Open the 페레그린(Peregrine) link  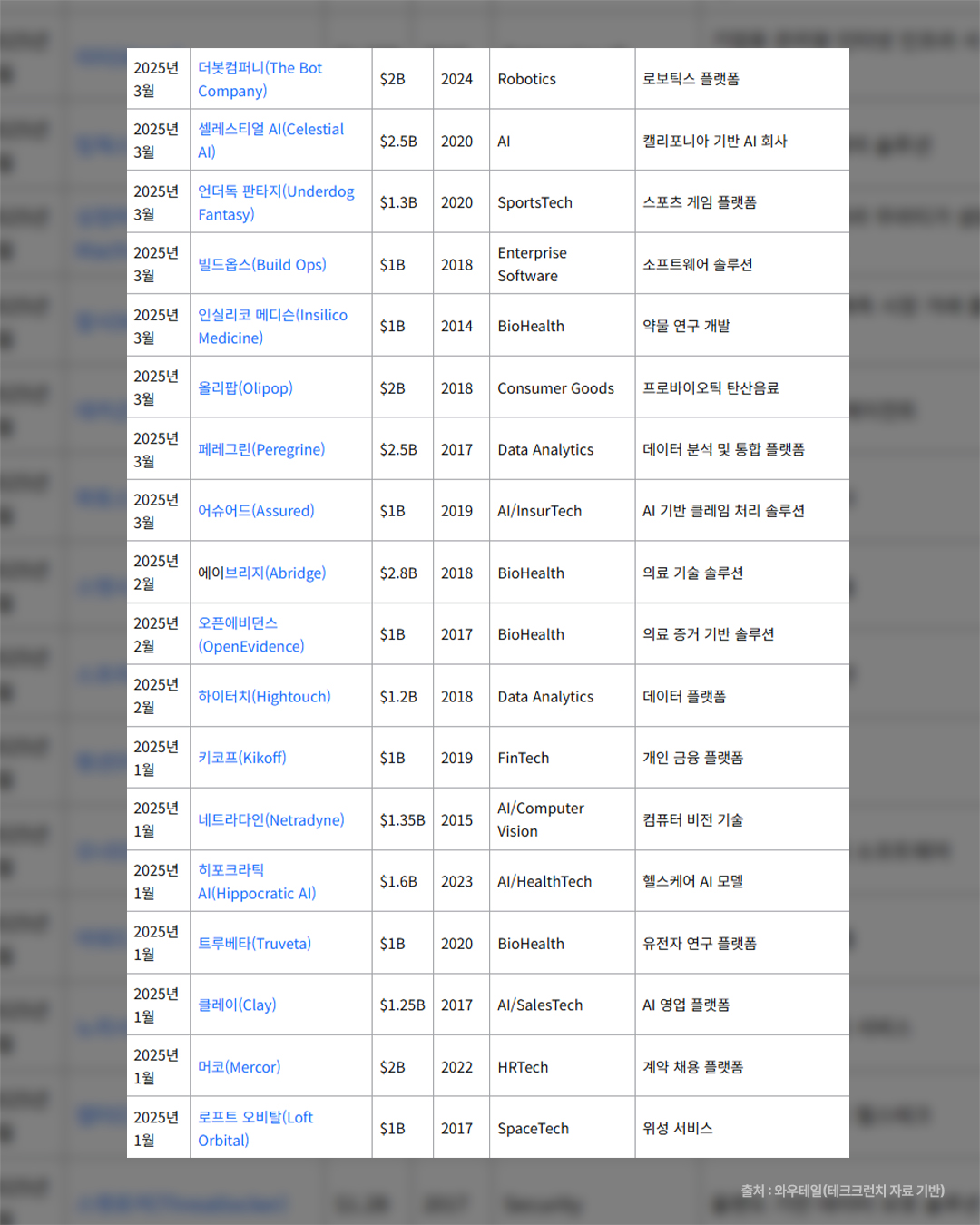click(261, 450)
